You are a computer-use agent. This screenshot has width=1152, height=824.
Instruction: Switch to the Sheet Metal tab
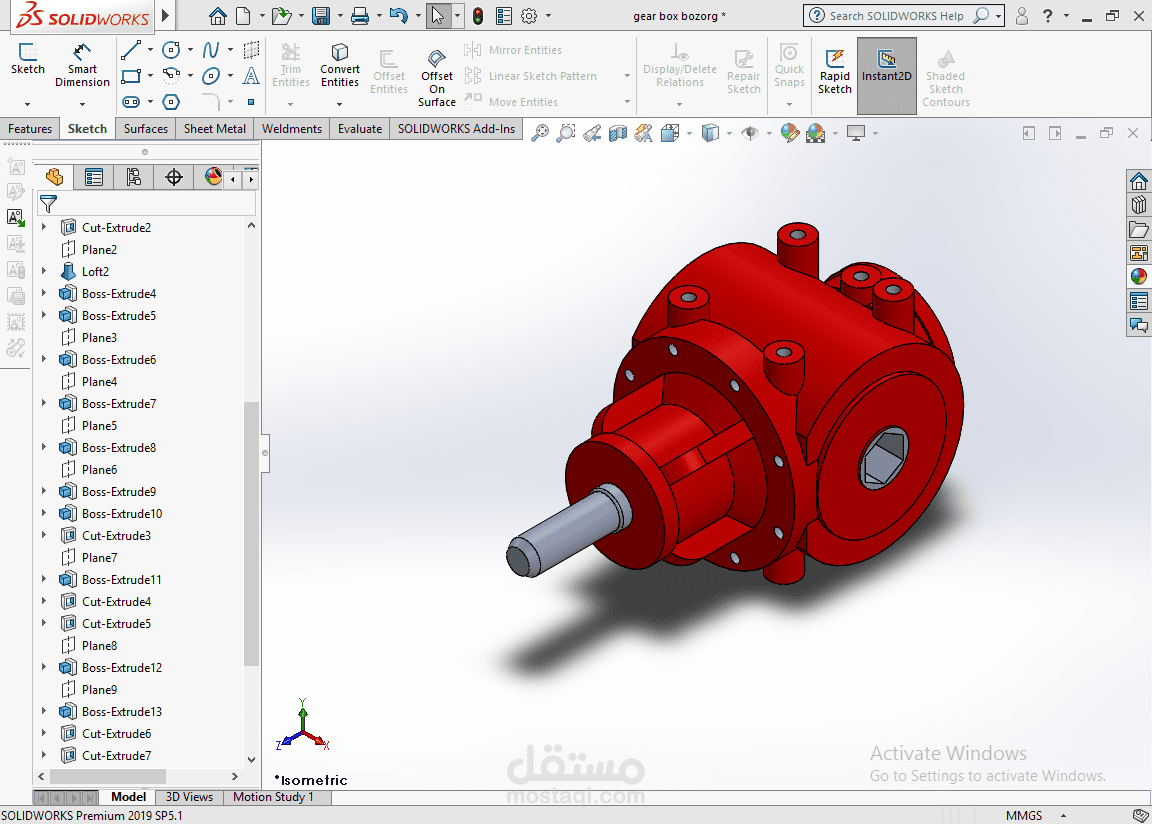tap(215, 129)
